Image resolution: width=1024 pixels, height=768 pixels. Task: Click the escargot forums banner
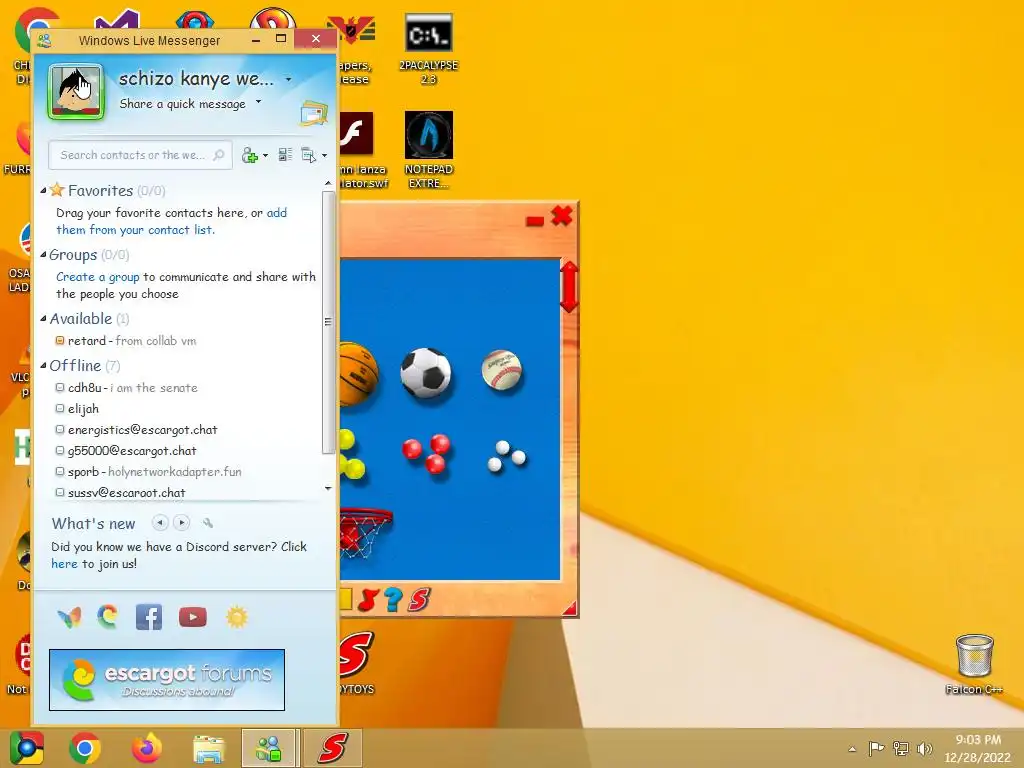click(167, 680)
